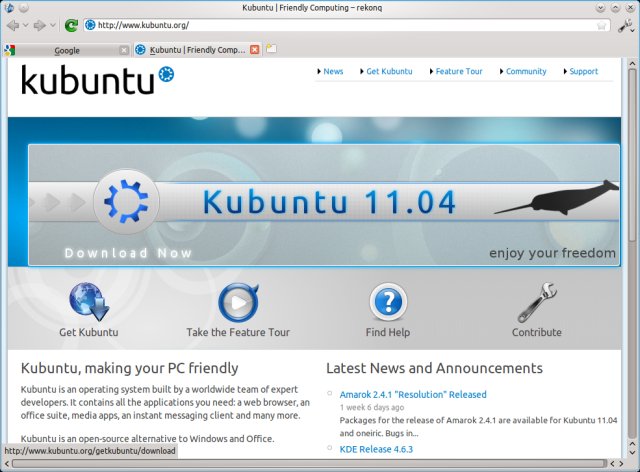Click the "enjoy your freedom" banner text
This screenshot has height=472, width=640.
click(552, 253)
